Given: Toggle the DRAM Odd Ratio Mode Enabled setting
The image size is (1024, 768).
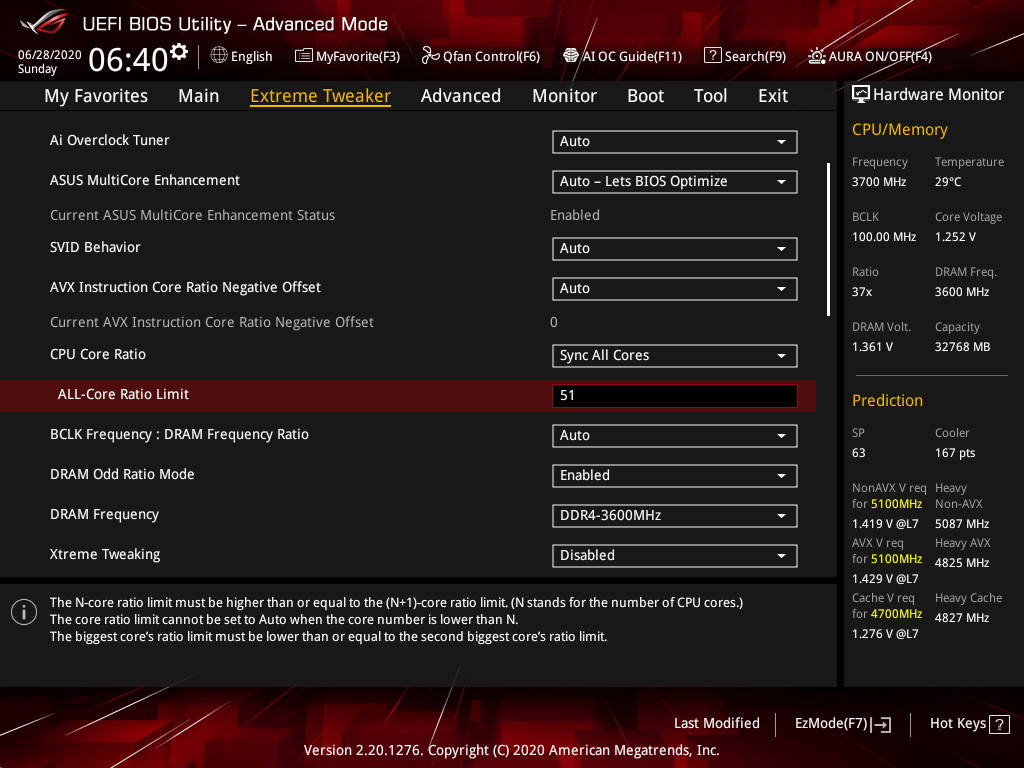Looking at the screenshot, I should [674, 475].
